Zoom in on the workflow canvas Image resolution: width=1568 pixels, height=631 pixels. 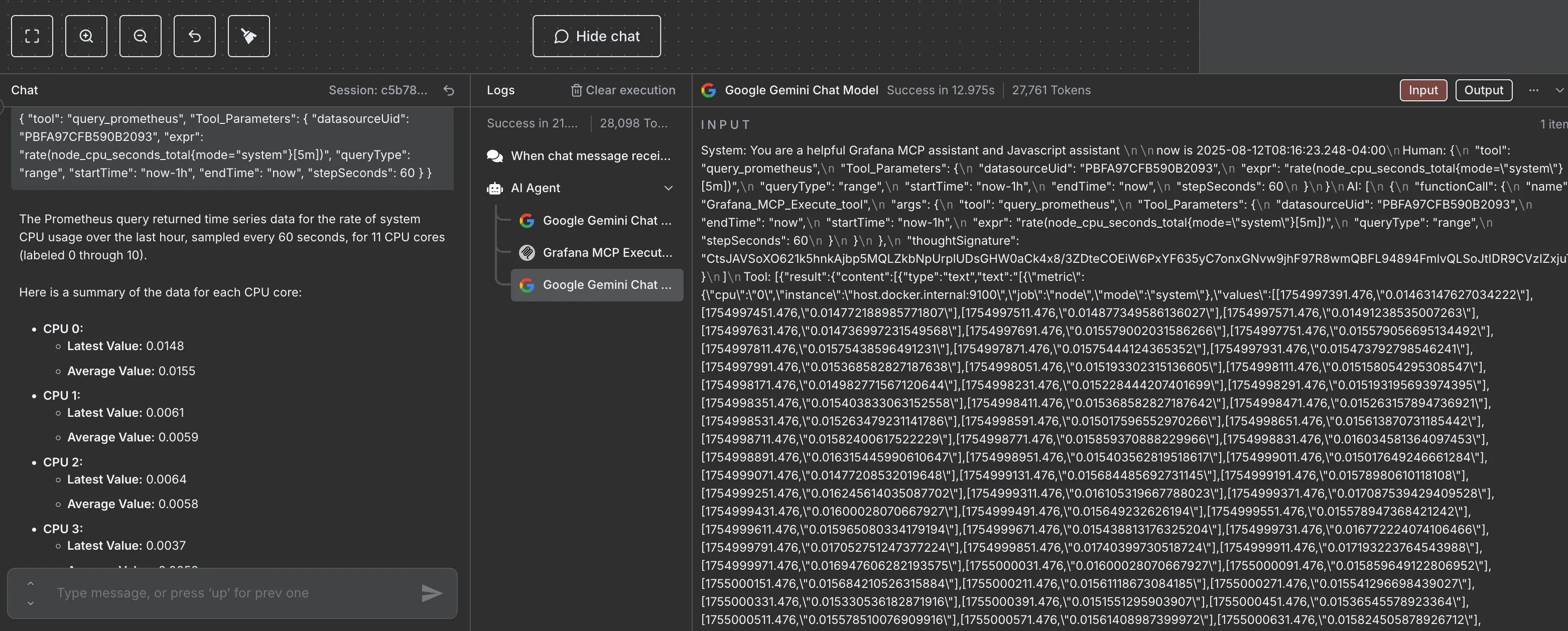point(86,37)
